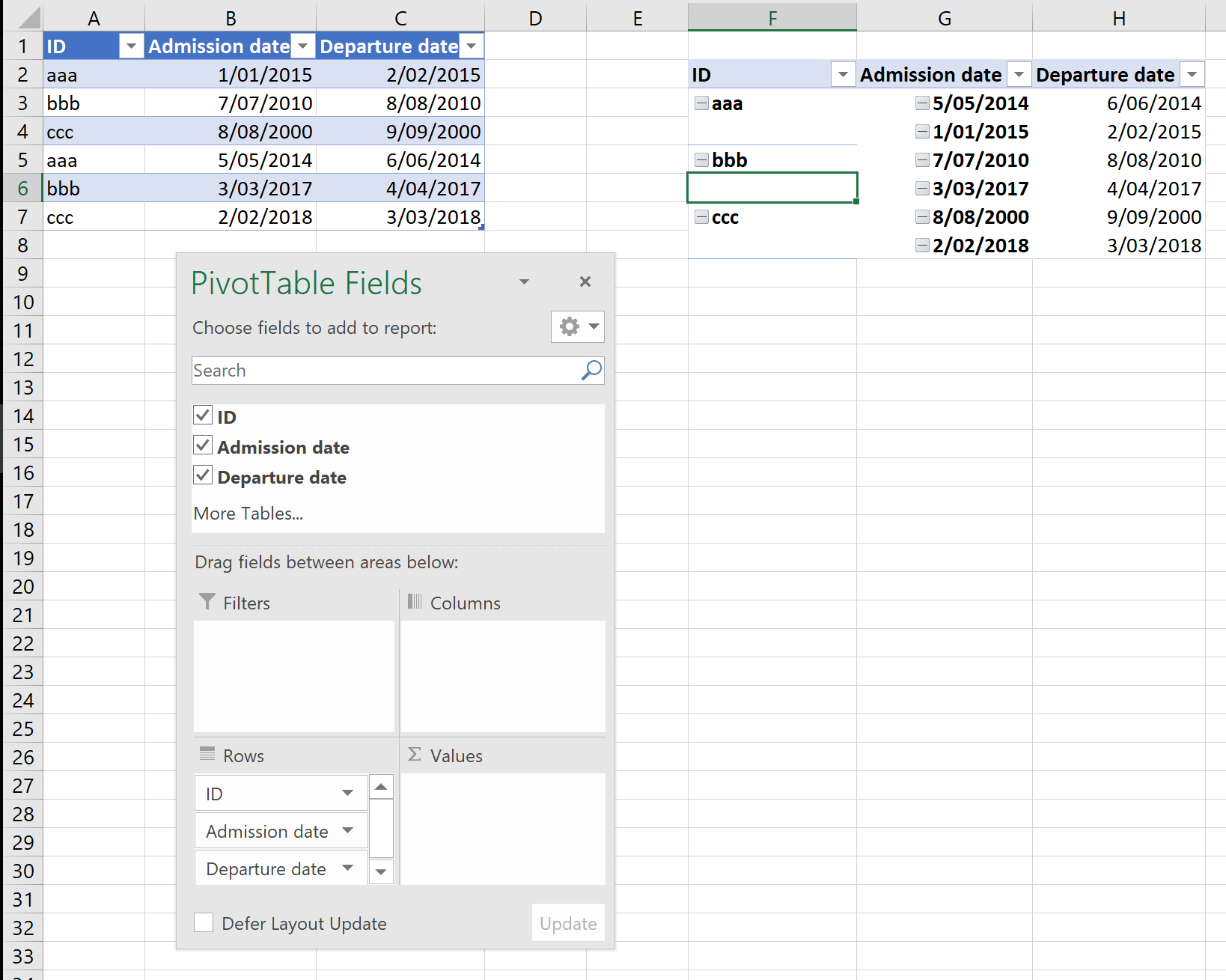
Task: Click the Update button
Action: (568, 924)
